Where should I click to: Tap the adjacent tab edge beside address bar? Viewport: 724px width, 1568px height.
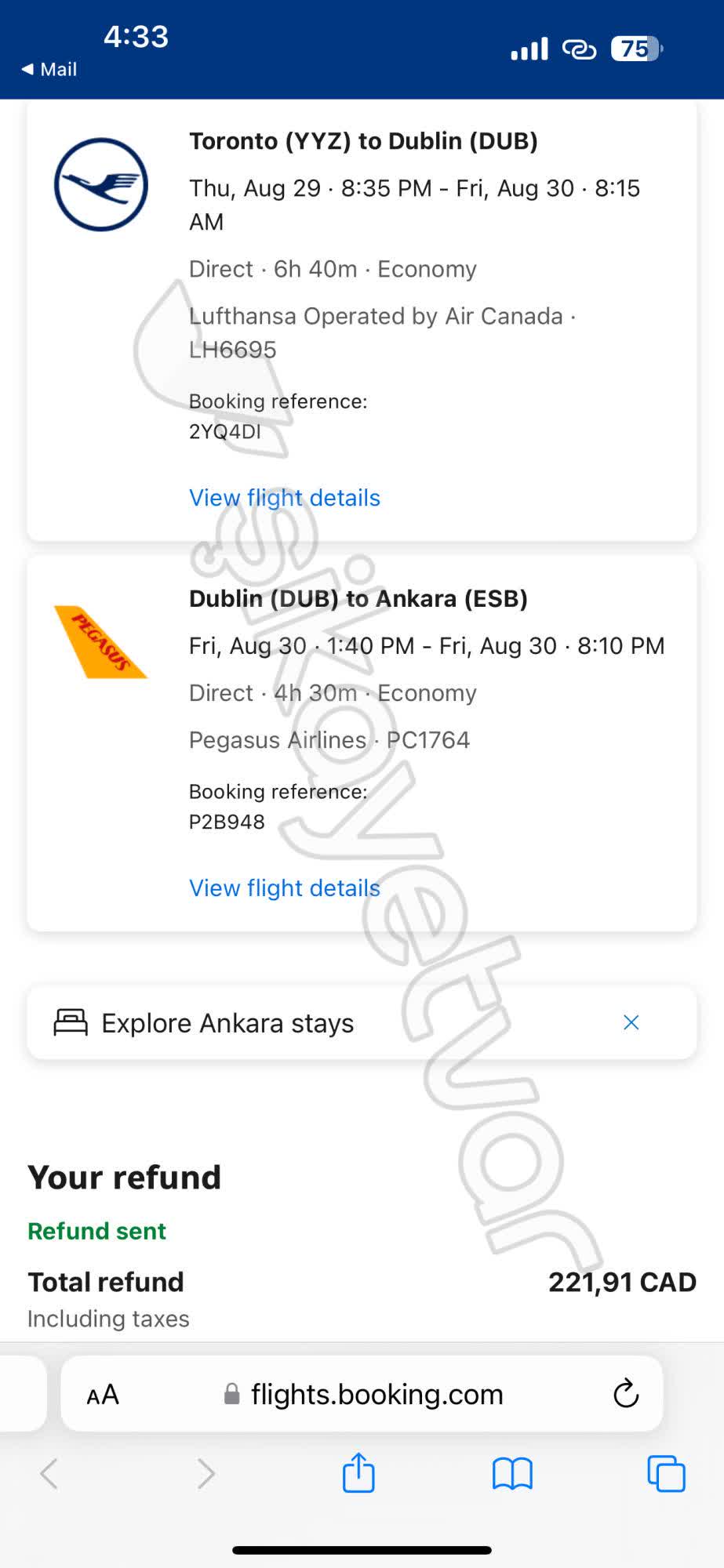click(x=22, y=1394)
